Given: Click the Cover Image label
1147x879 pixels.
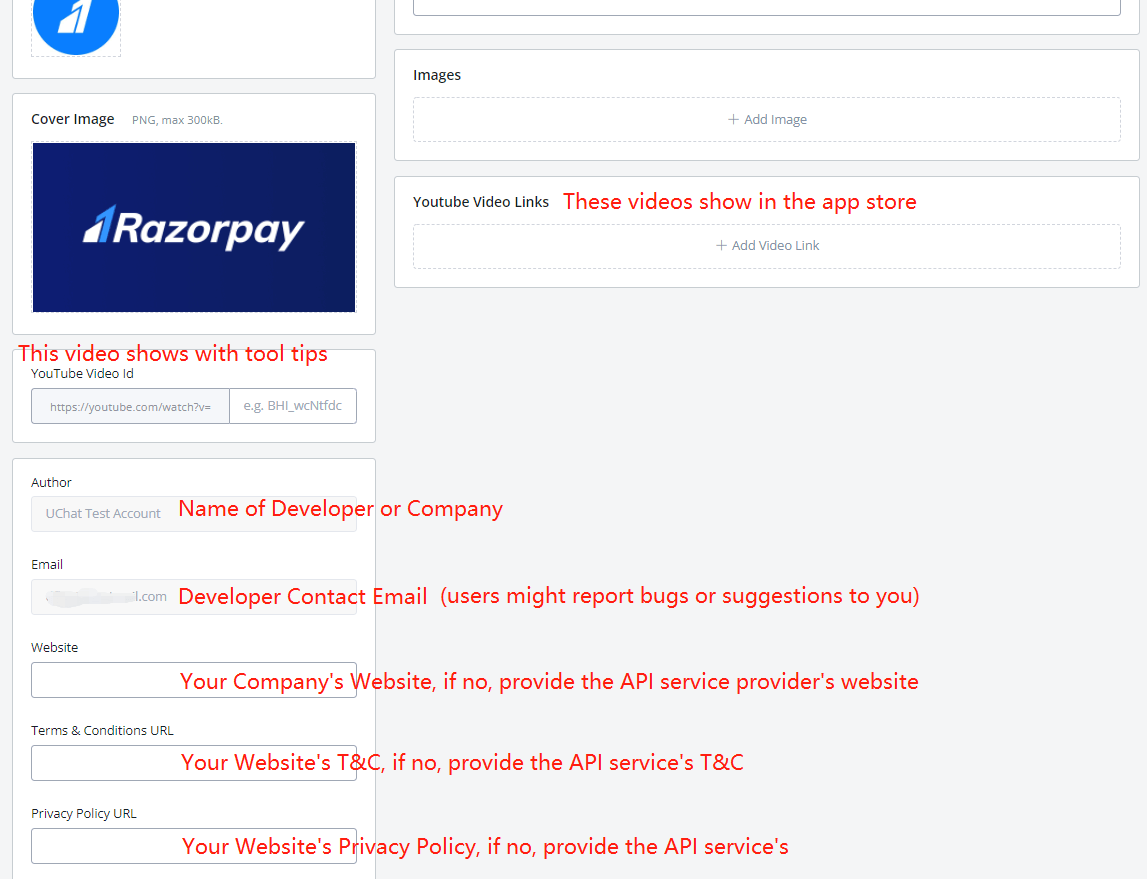Looking at the screenshot, I should (73, 119).
